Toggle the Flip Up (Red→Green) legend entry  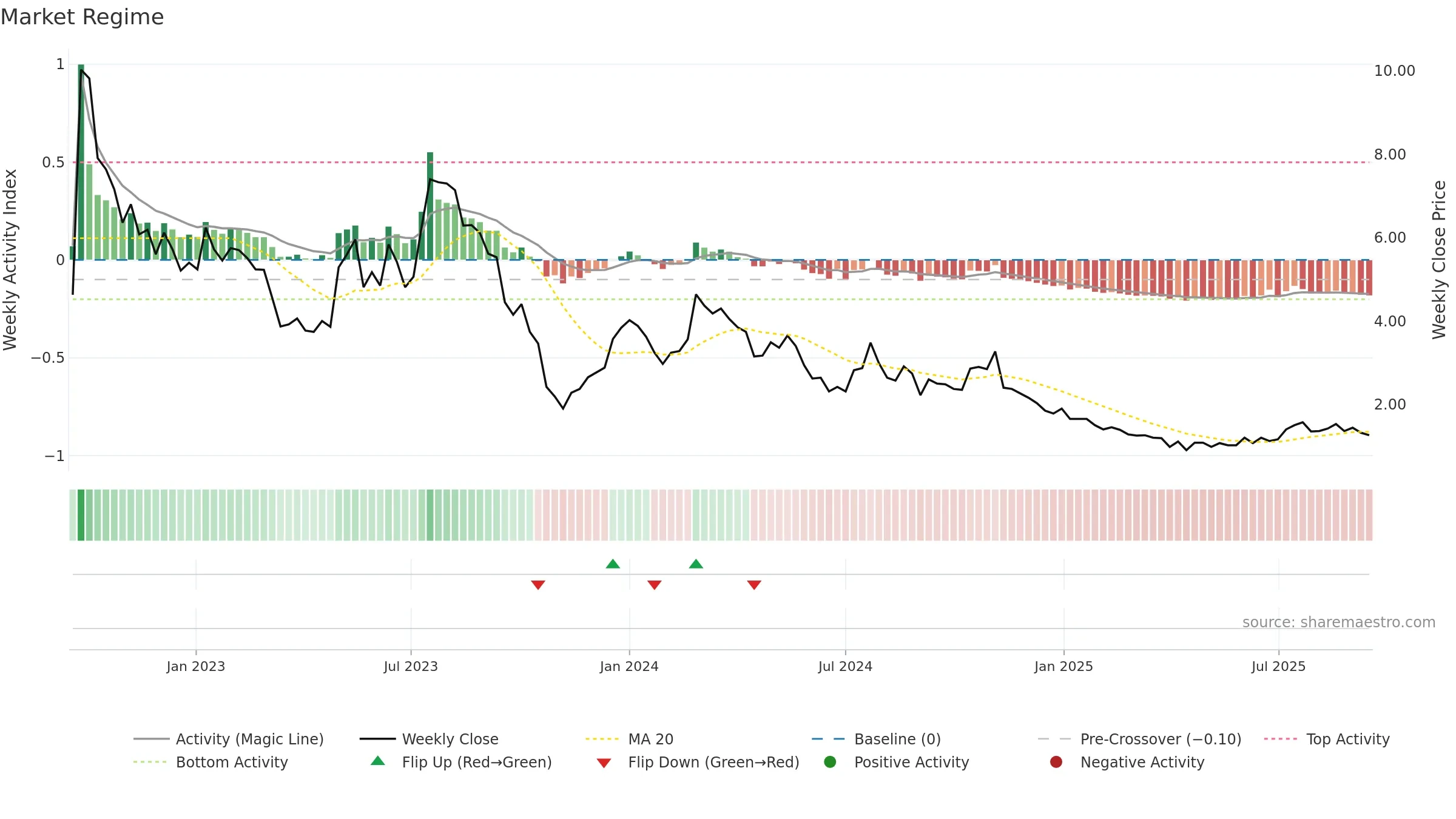click(461, 762)
